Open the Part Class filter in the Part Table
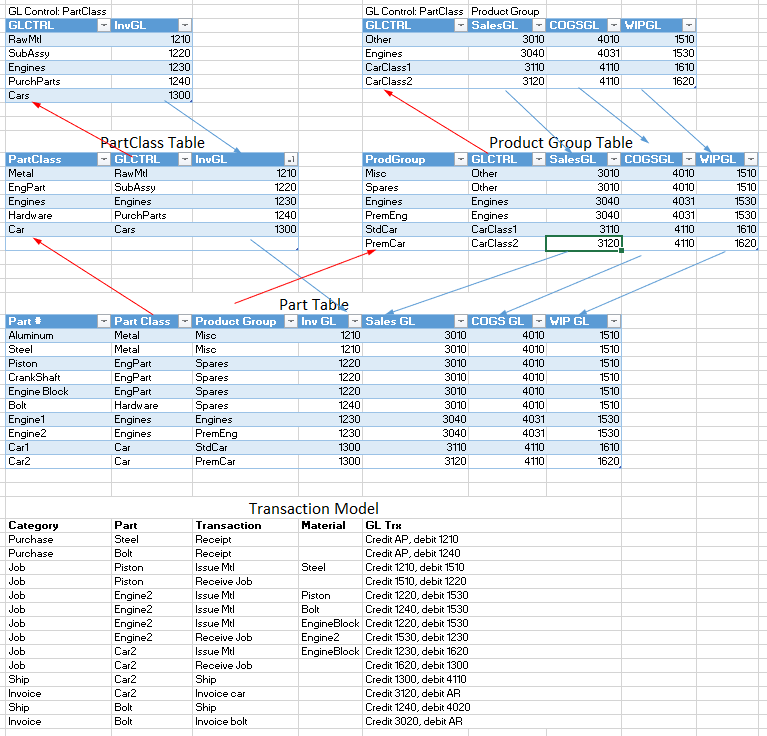Viewport: 767px width, 736px height. click(x=185, y=321)
